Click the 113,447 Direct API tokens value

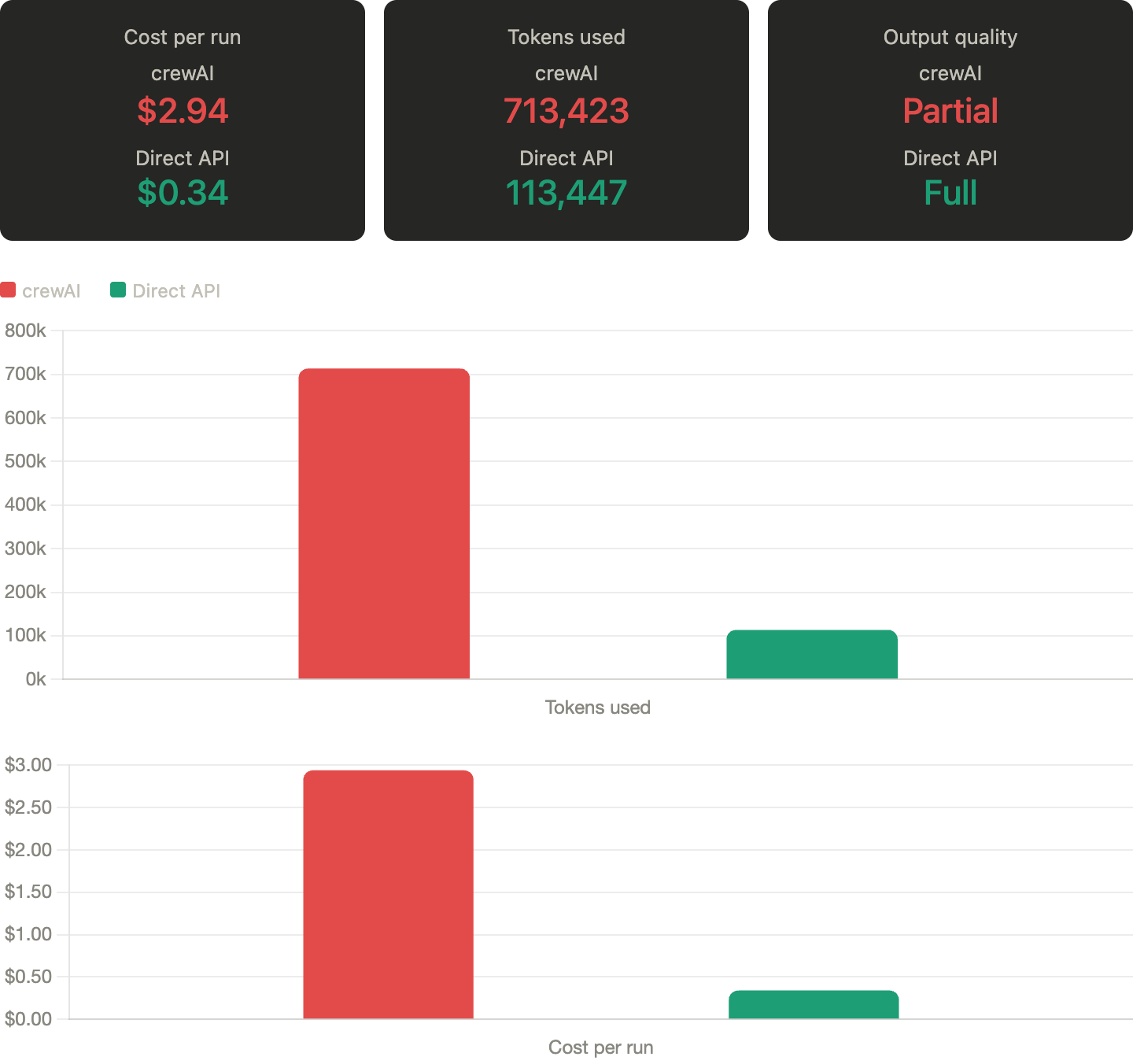[x=566, y=193]
